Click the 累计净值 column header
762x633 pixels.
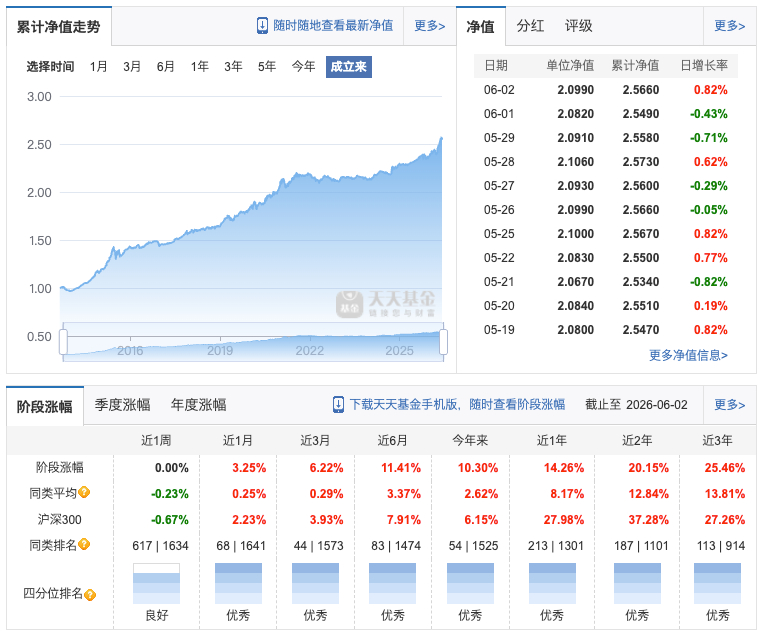pos(635,66)
